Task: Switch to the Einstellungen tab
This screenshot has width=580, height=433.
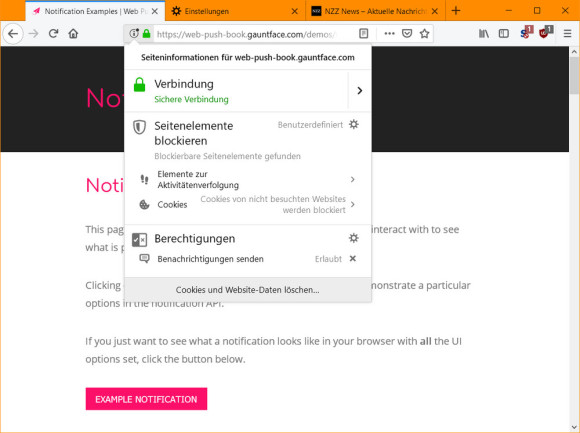Action: (235, 11)
